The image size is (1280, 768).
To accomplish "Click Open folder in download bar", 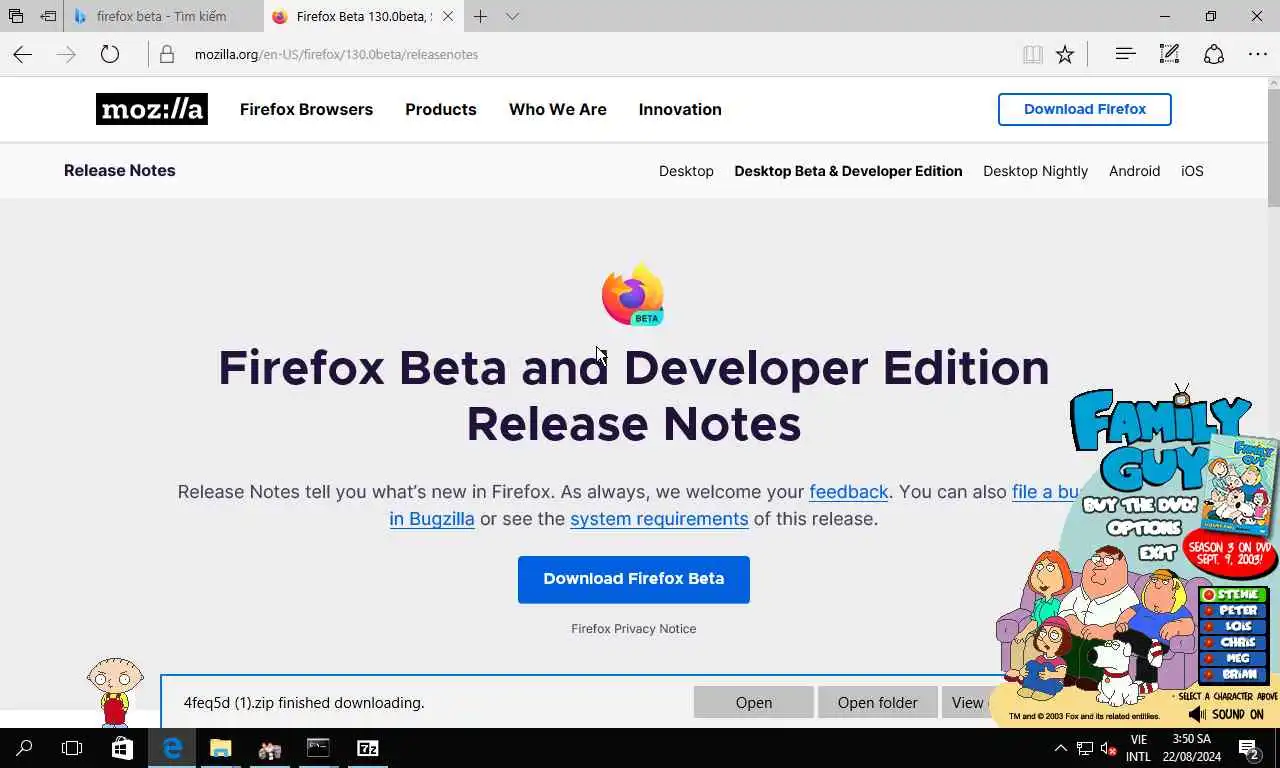I will tap(877, 702).
